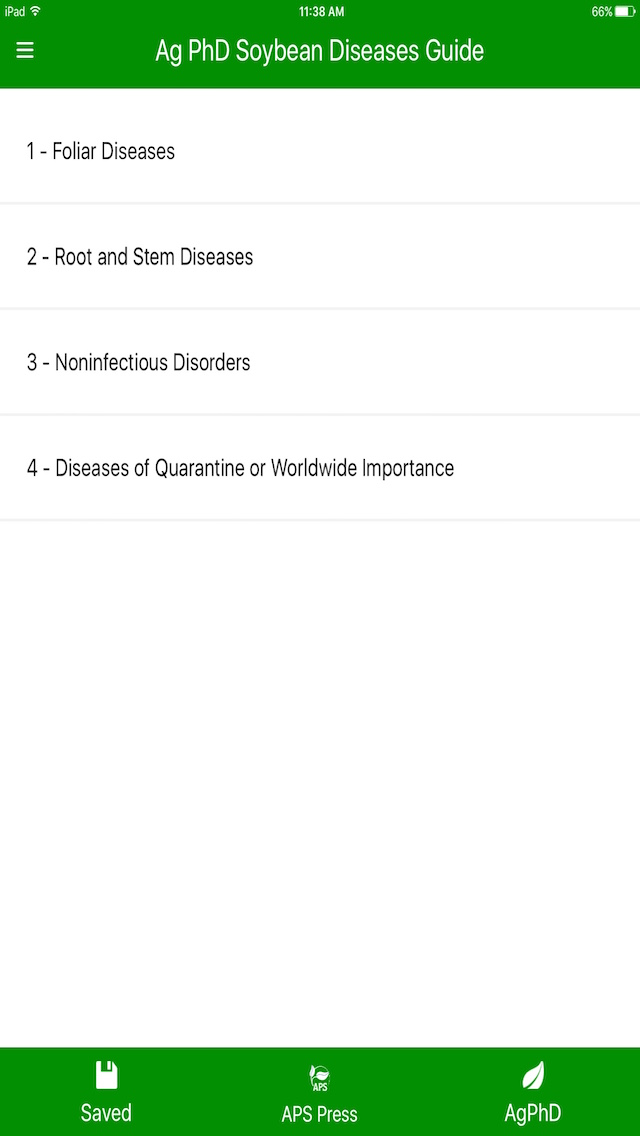Click the 11:38 AM clock

[321, 11]
